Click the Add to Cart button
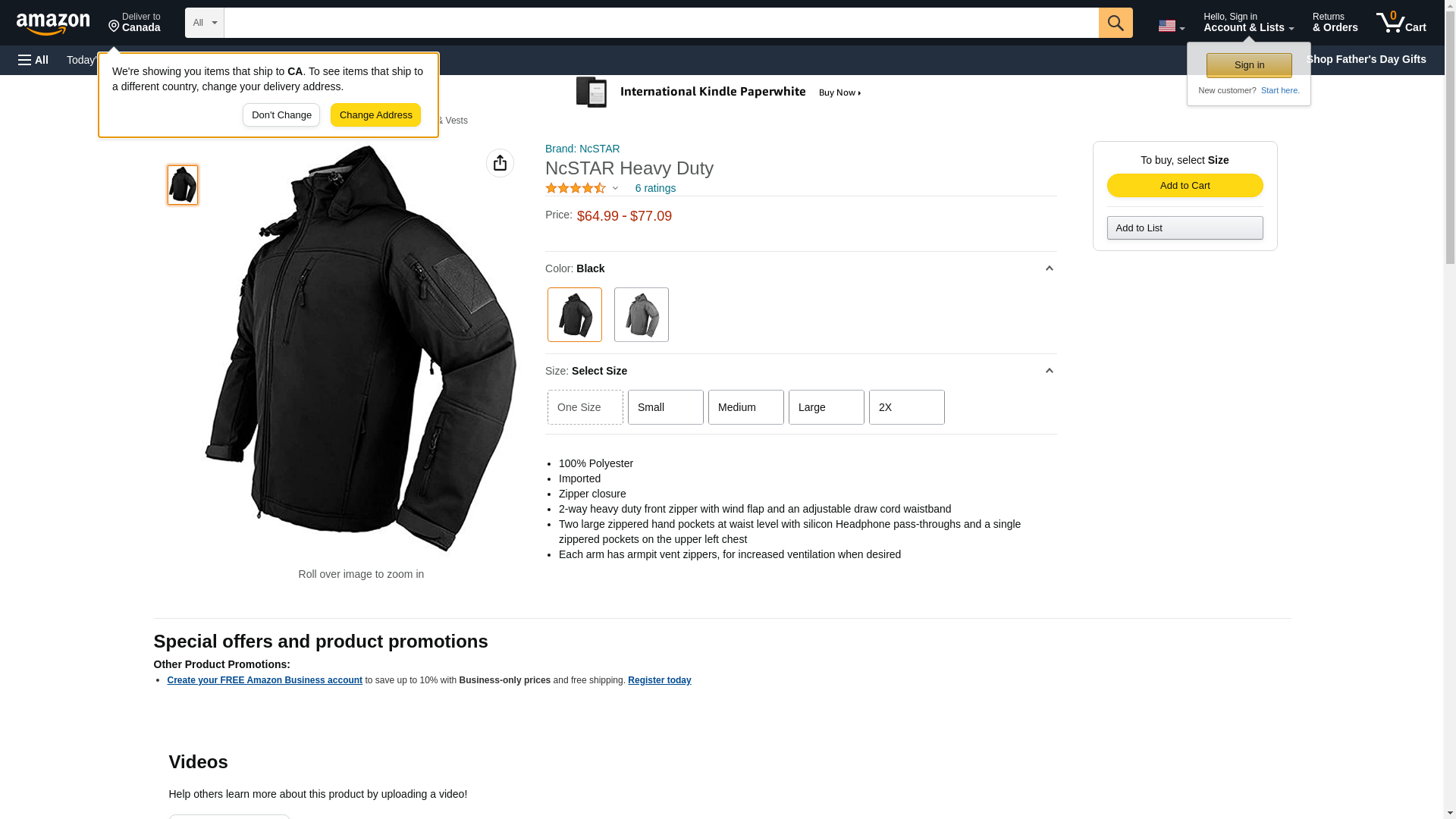This screenshot has width=1456, height=819. click(x=1185, y=186)
